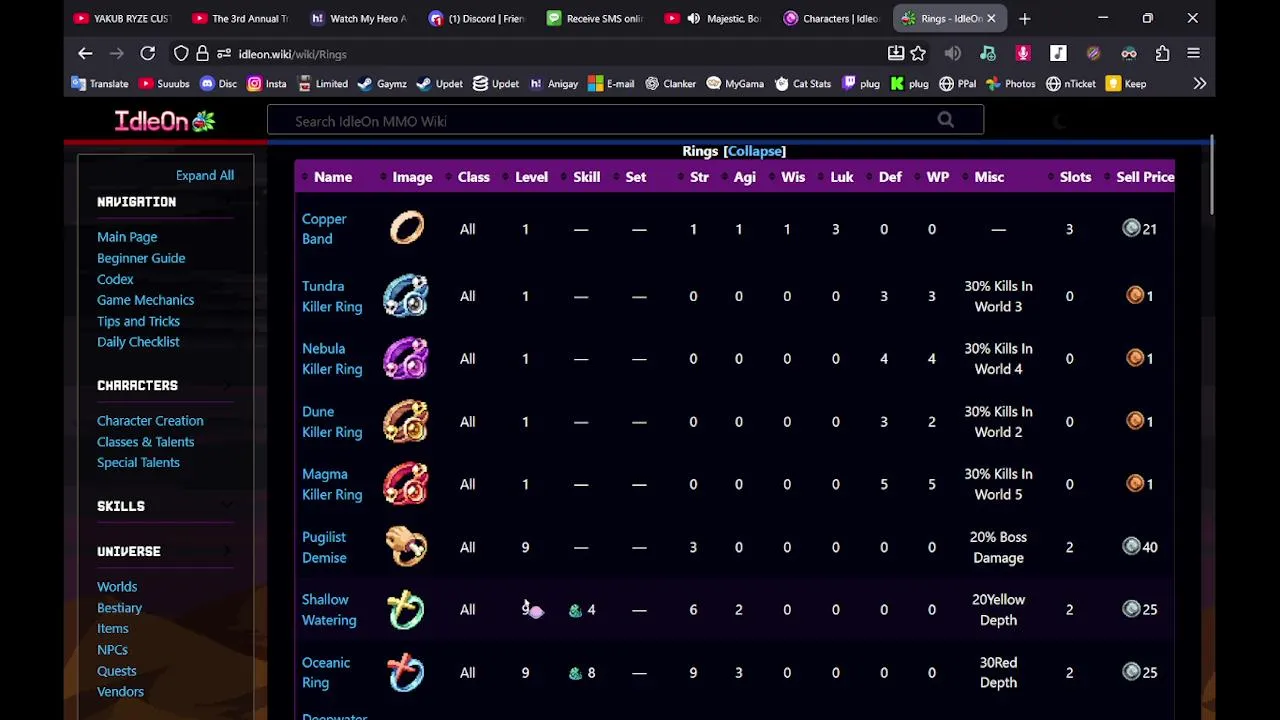Image resolution: width=1280 pixels, height=720 pixels.
Task: Switch to the Receive SMS online tab
Action: click(x=595, y=18)
